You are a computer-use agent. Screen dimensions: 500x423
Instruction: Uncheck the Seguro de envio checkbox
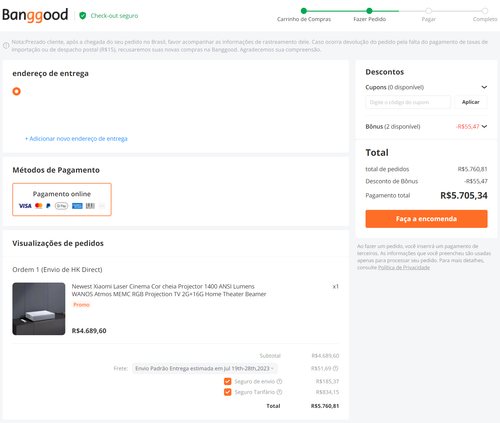tap(228, 381)
